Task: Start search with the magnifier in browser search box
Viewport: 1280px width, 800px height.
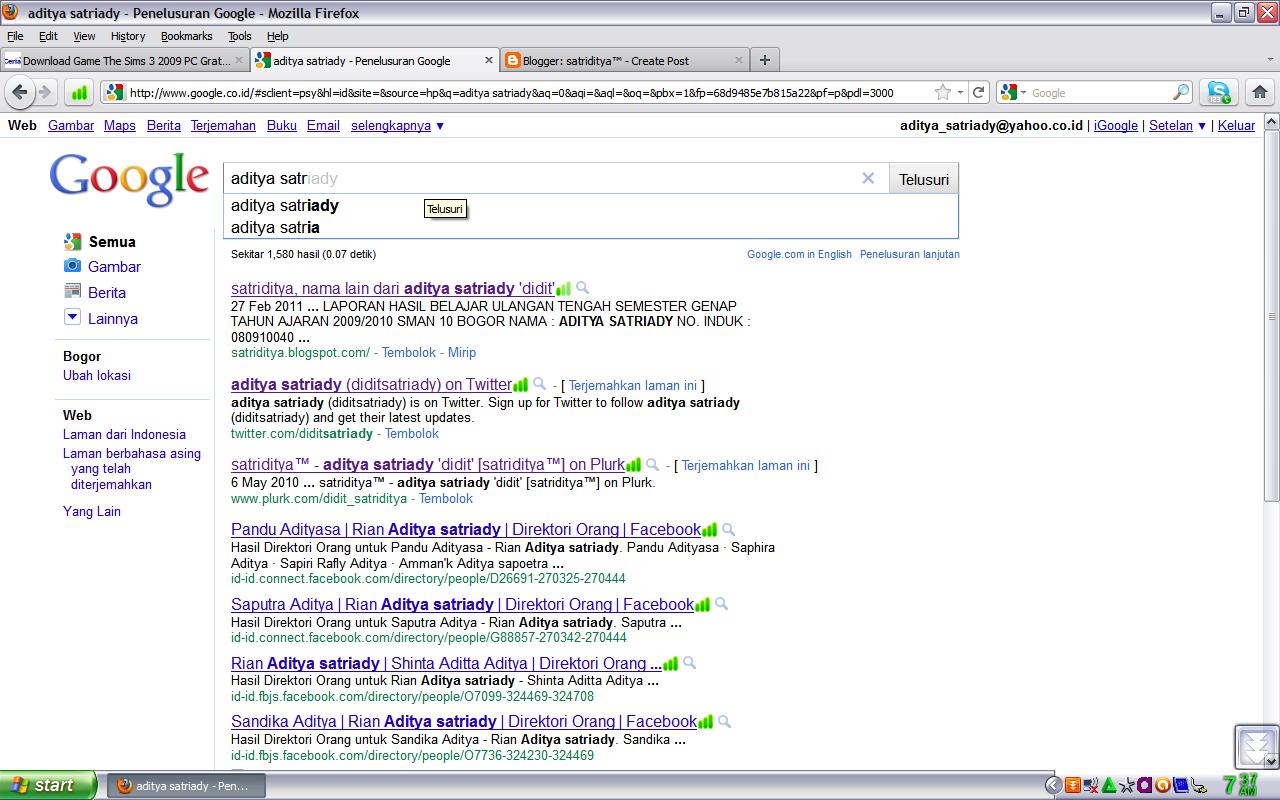Action: click(1181, 92)
